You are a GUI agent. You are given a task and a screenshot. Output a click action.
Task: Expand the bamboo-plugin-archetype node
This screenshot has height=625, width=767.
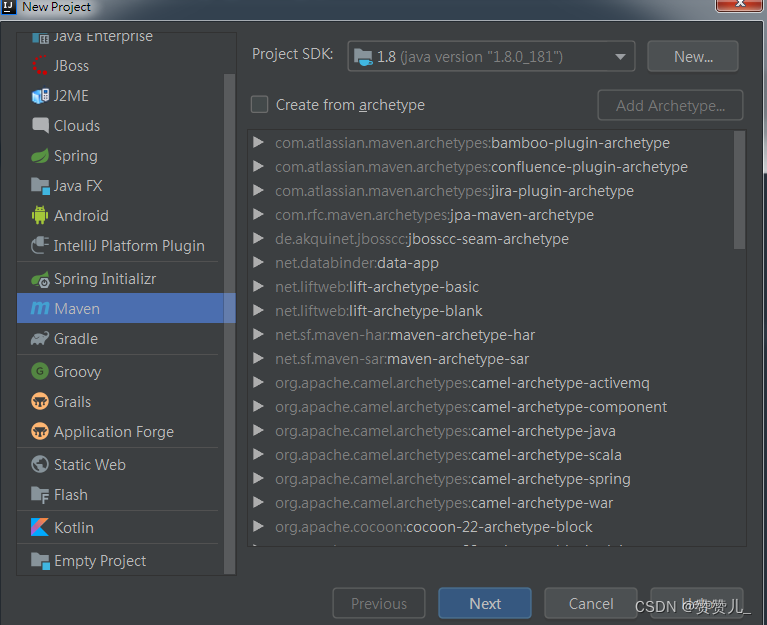click(258, 143)
